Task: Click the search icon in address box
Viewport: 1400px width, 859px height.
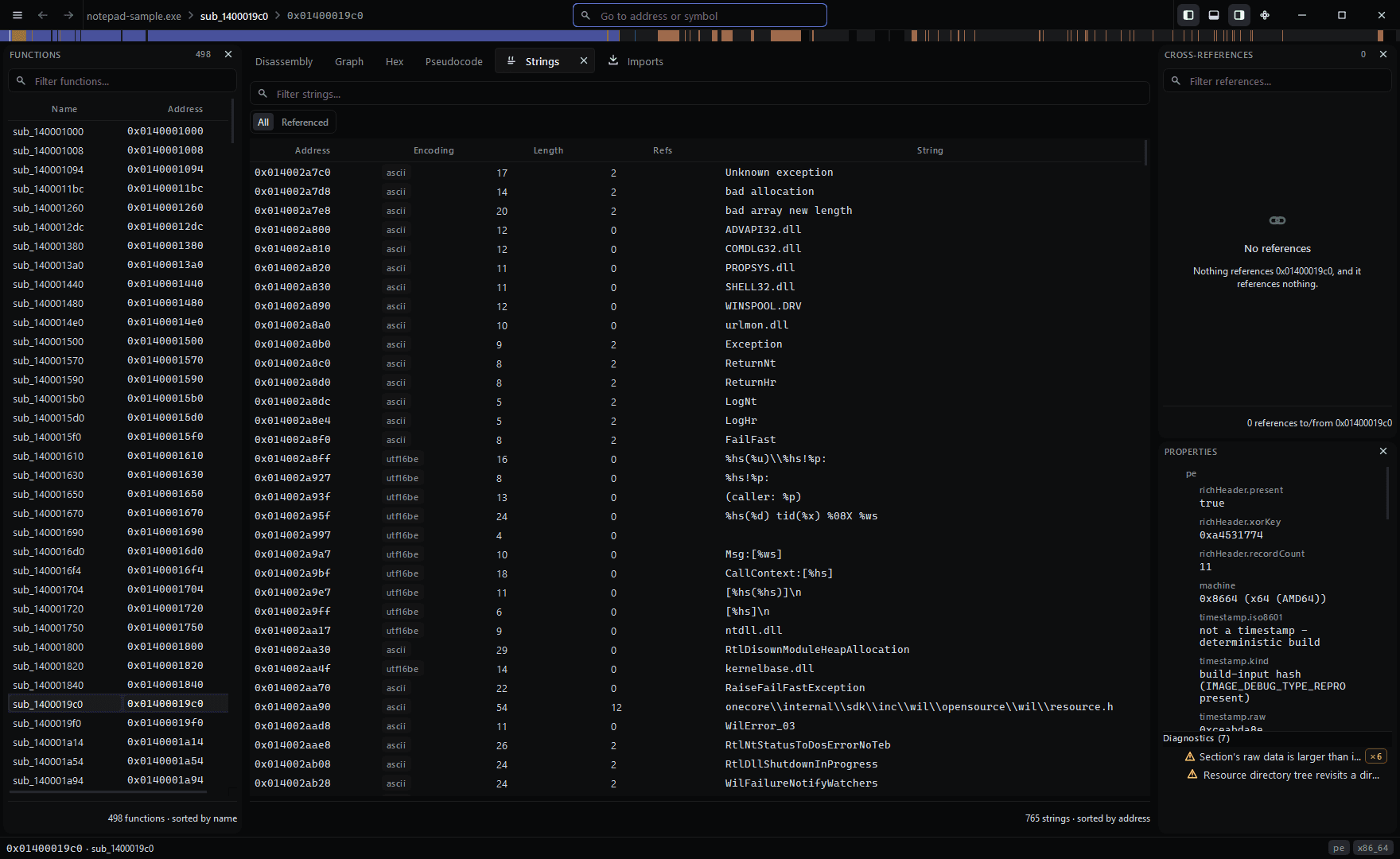Action: tap(585, 15)
